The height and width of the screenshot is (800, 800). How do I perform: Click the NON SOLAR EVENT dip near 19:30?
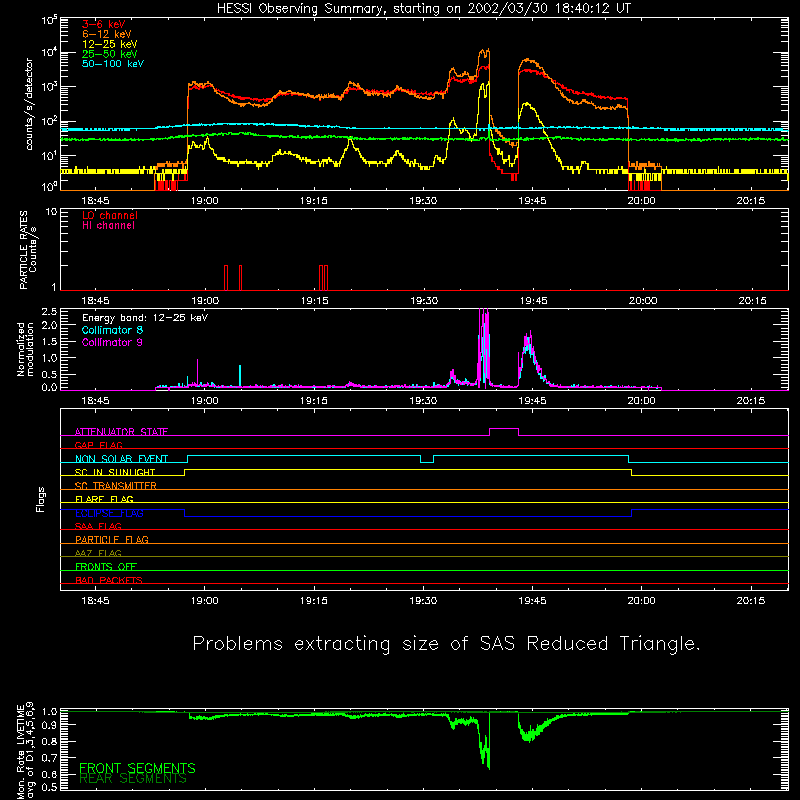(x=427, y=461)
